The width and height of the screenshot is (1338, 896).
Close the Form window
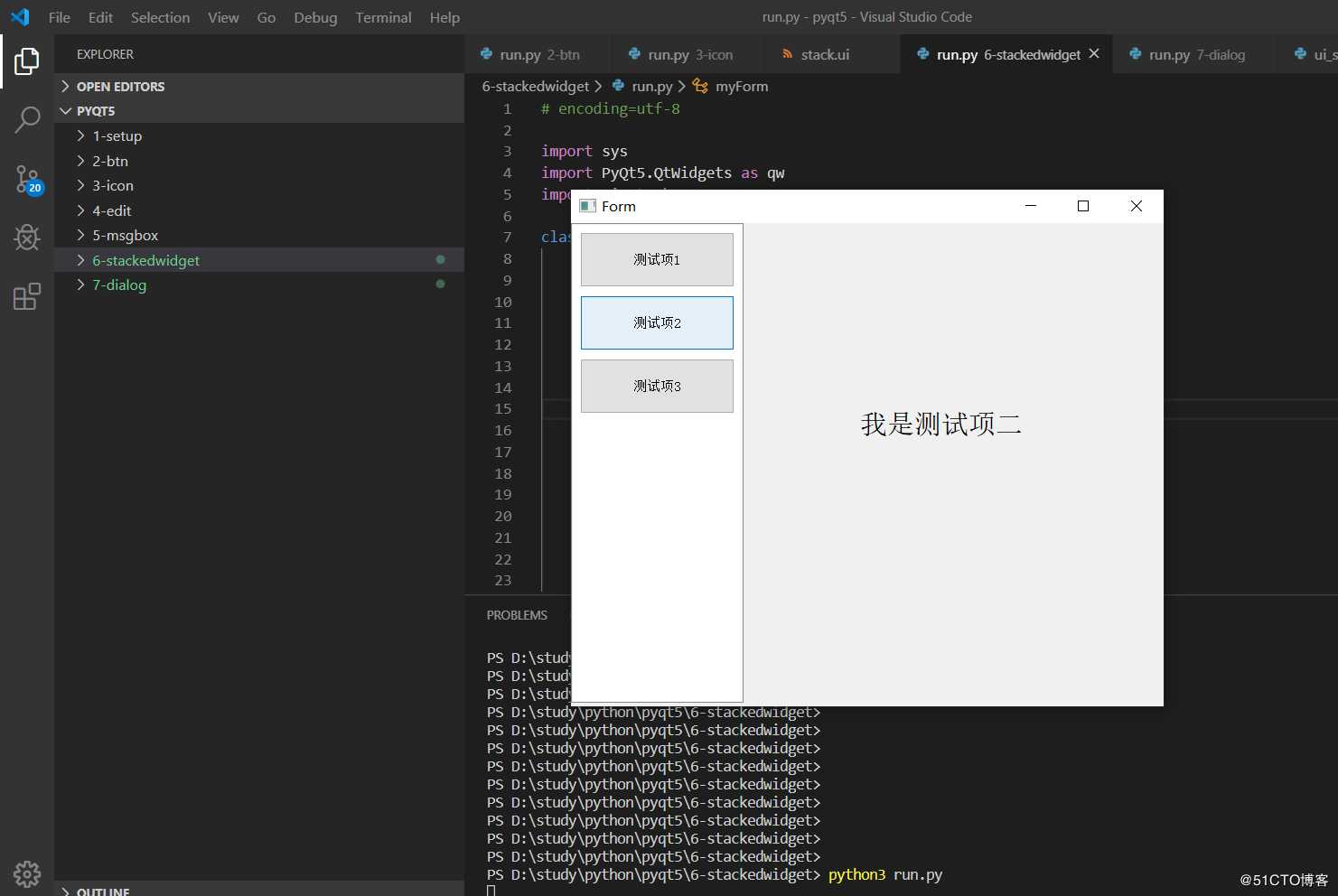(1137, 206)
